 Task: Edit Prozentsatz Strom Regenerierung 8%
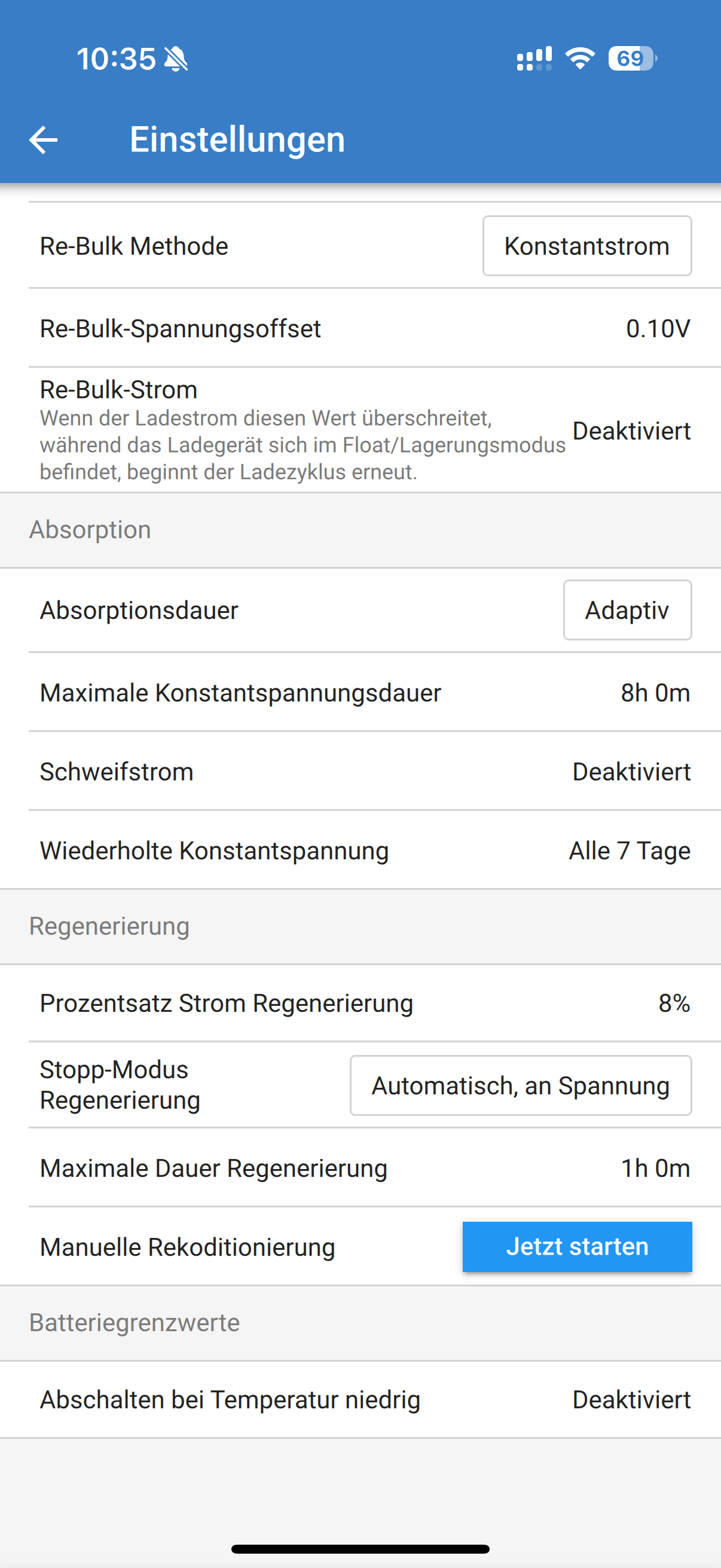[x=360, y=1003]
